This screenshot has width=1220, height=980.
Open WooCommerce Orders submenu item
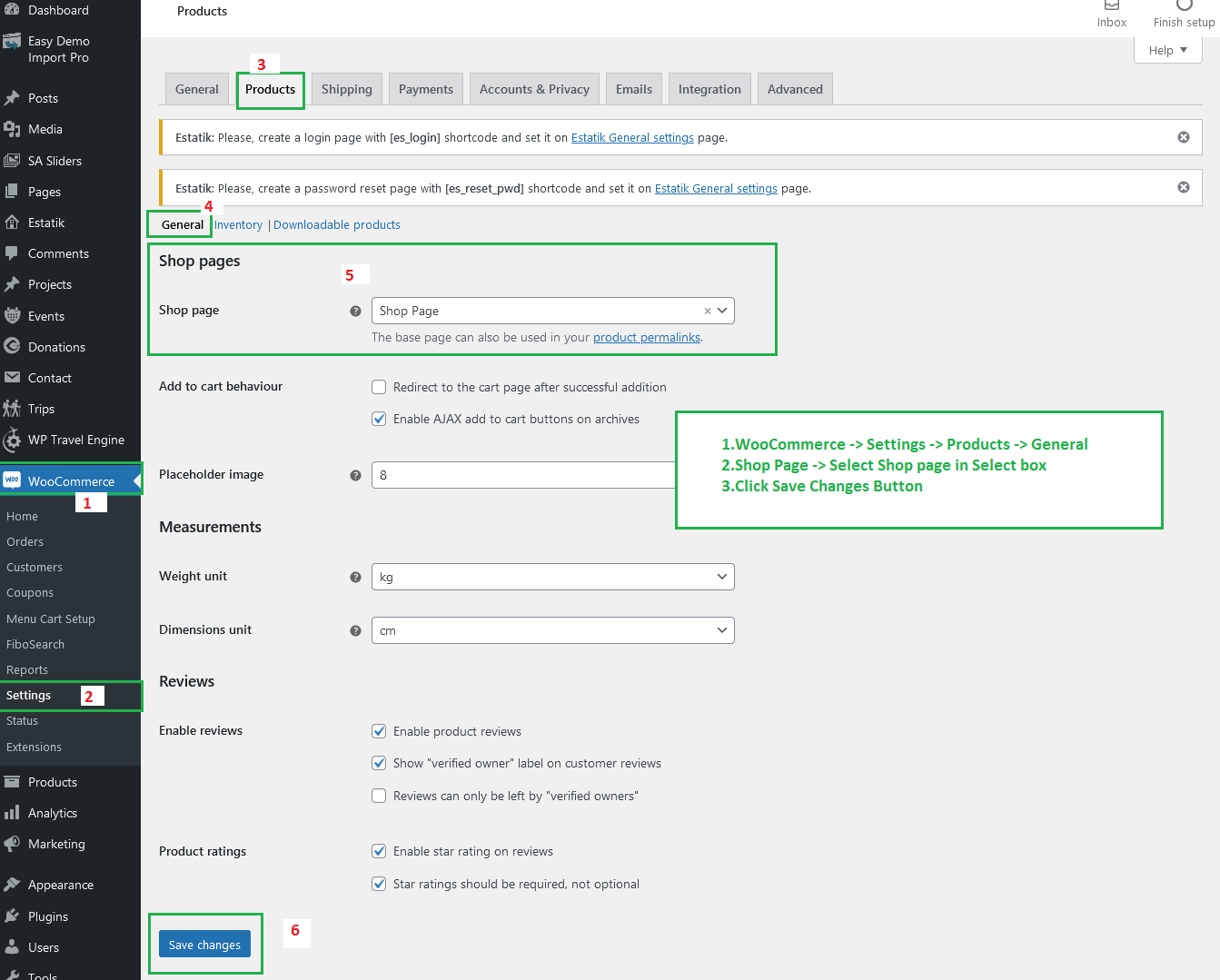25,541
